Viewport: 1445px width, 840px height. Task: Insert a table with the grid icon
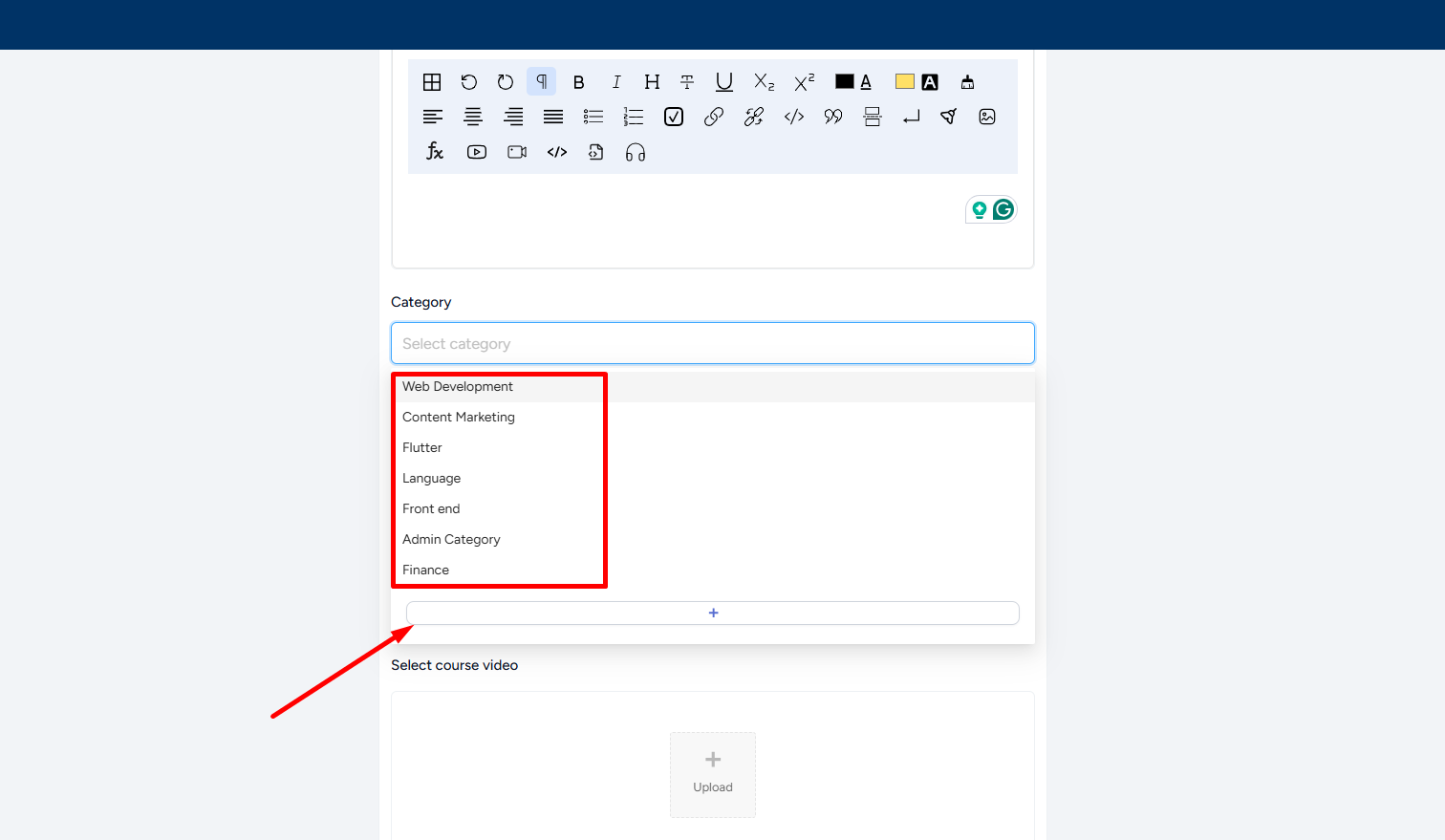tap(432, 82)
